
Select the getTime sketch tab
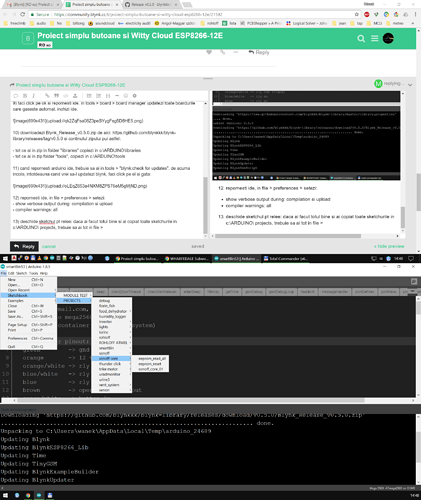coord(232,292)
